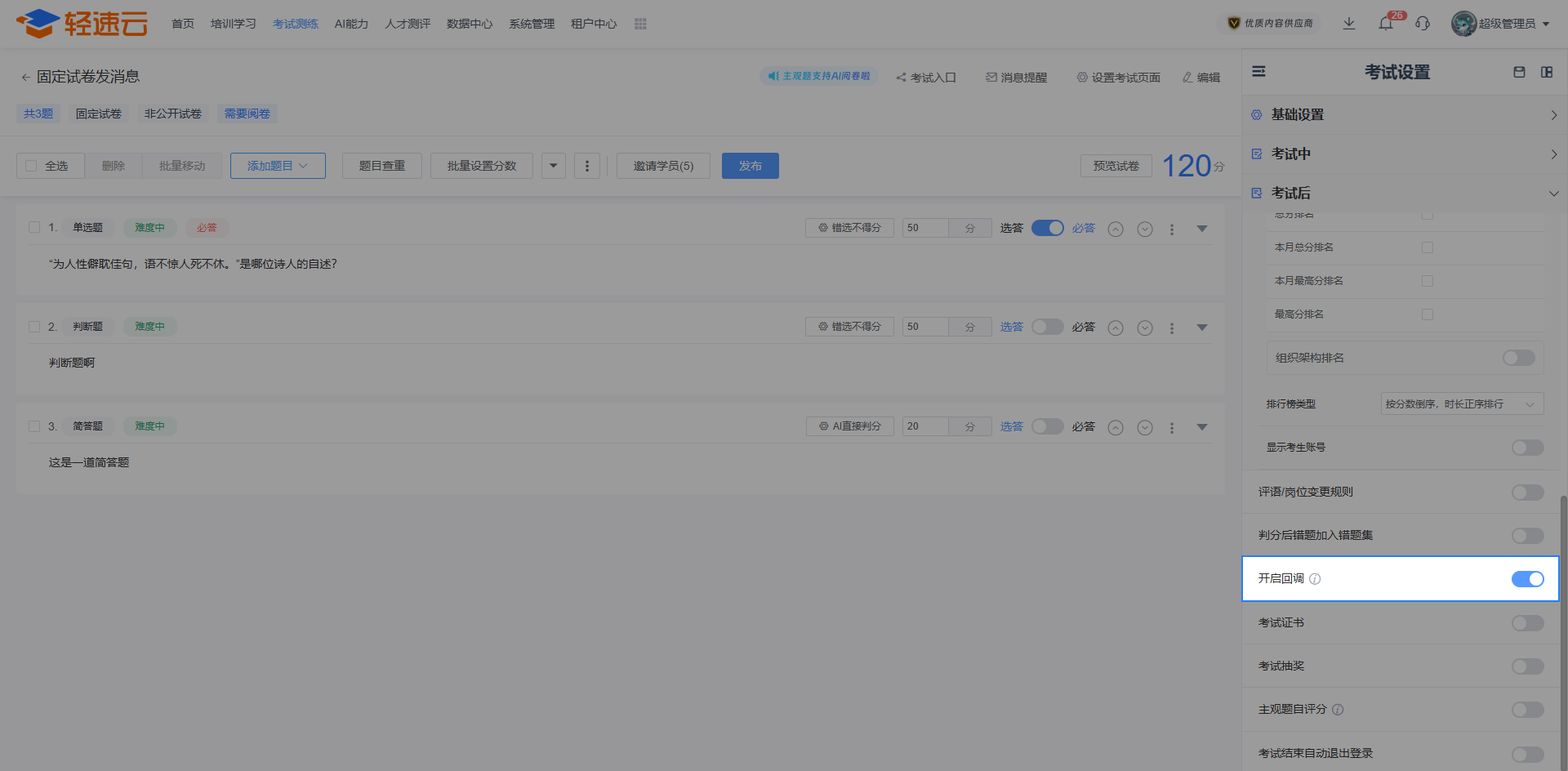The width and height of the screenshot is (1568, 771).
Task: Click the customer service headset icon
Action: [1423, 24]
